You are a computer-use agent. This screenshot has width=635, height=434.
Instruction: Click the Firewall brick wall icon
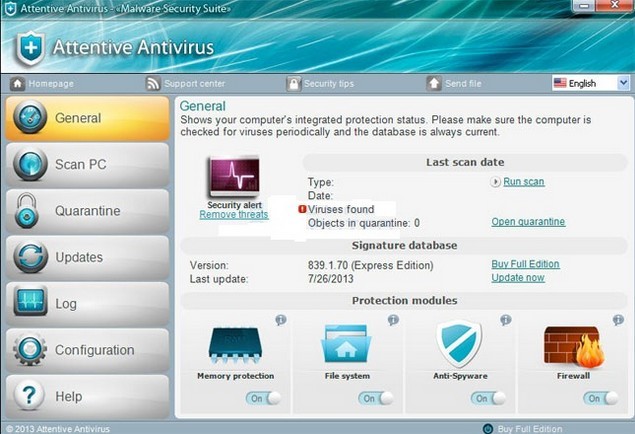(x=574, y=346)
